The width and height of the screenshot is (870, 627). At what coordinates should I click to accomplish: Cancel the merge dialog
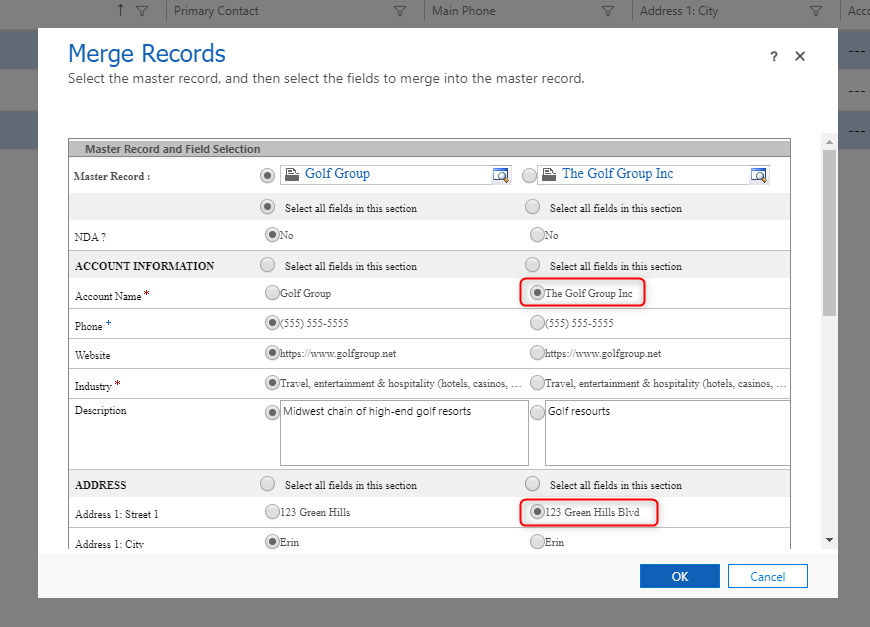pos(767,577)
